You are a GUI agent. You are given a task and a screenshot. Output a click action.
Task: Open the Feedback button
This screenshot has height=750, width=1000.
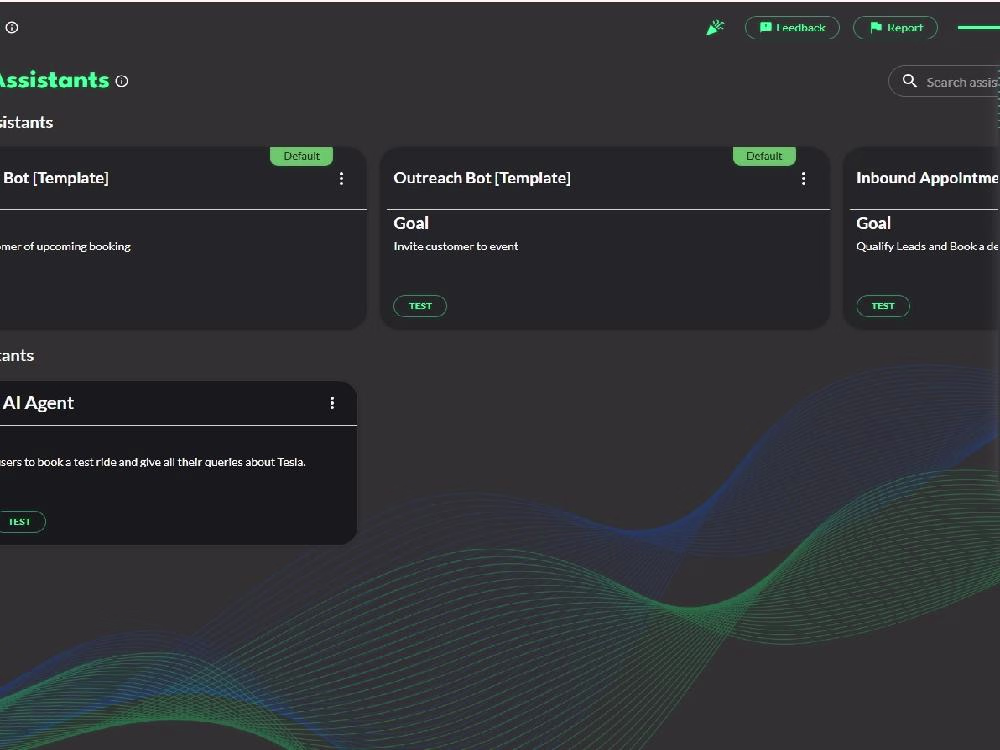point(792,27)
